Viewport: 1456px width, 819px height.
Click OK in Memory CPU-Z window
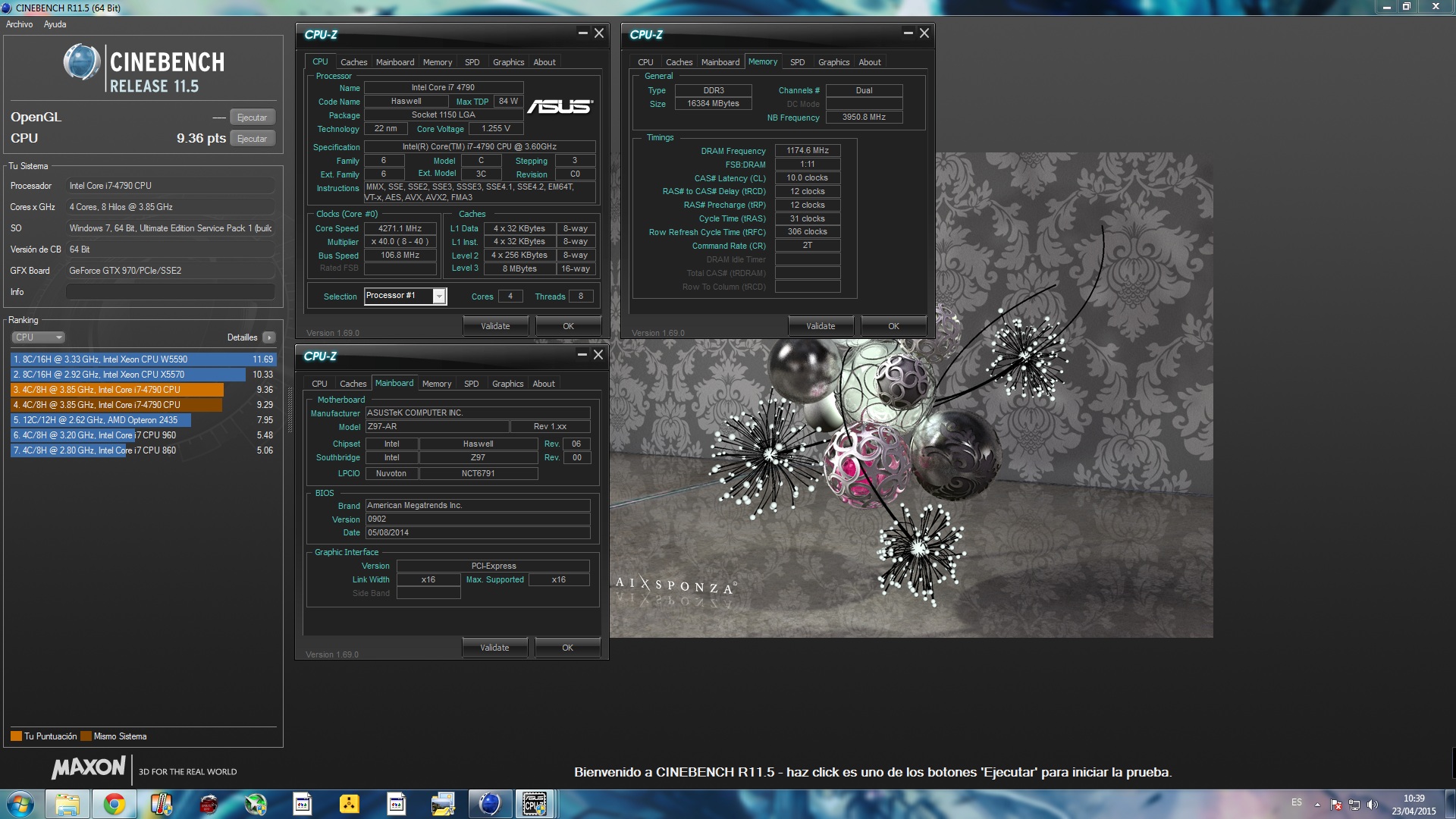(x=893, y=326)
